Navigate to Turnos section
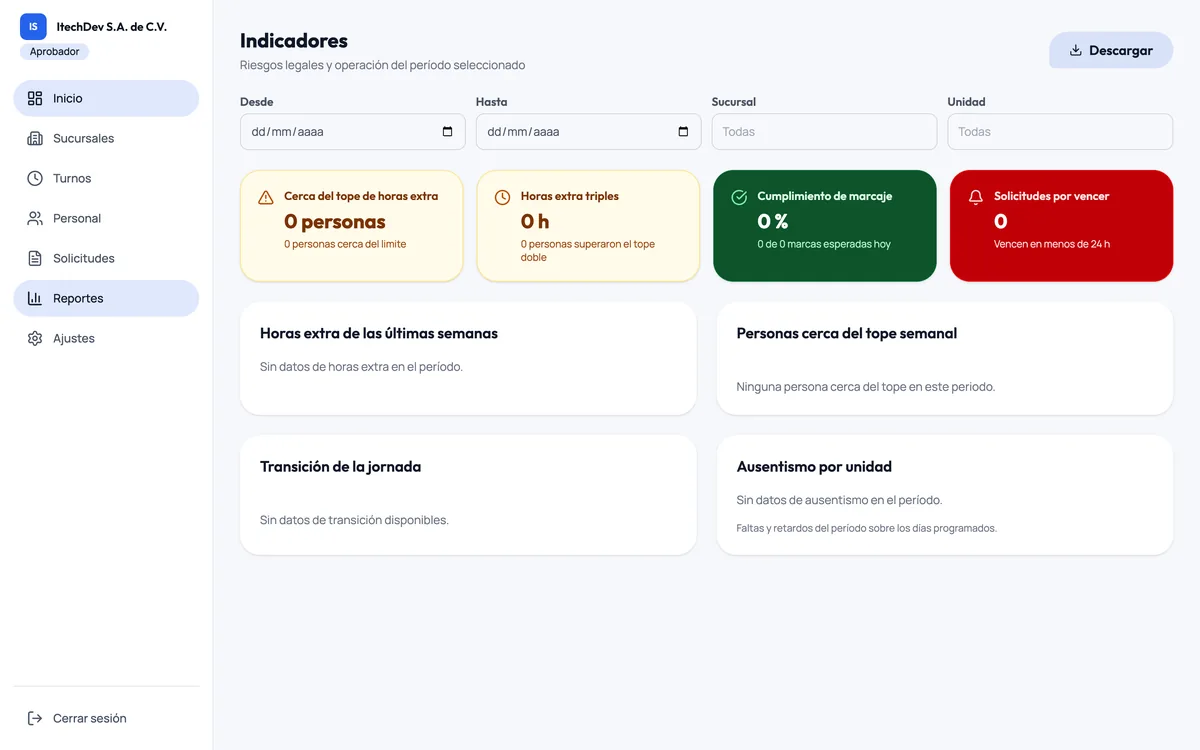 [x=106, y=178]
